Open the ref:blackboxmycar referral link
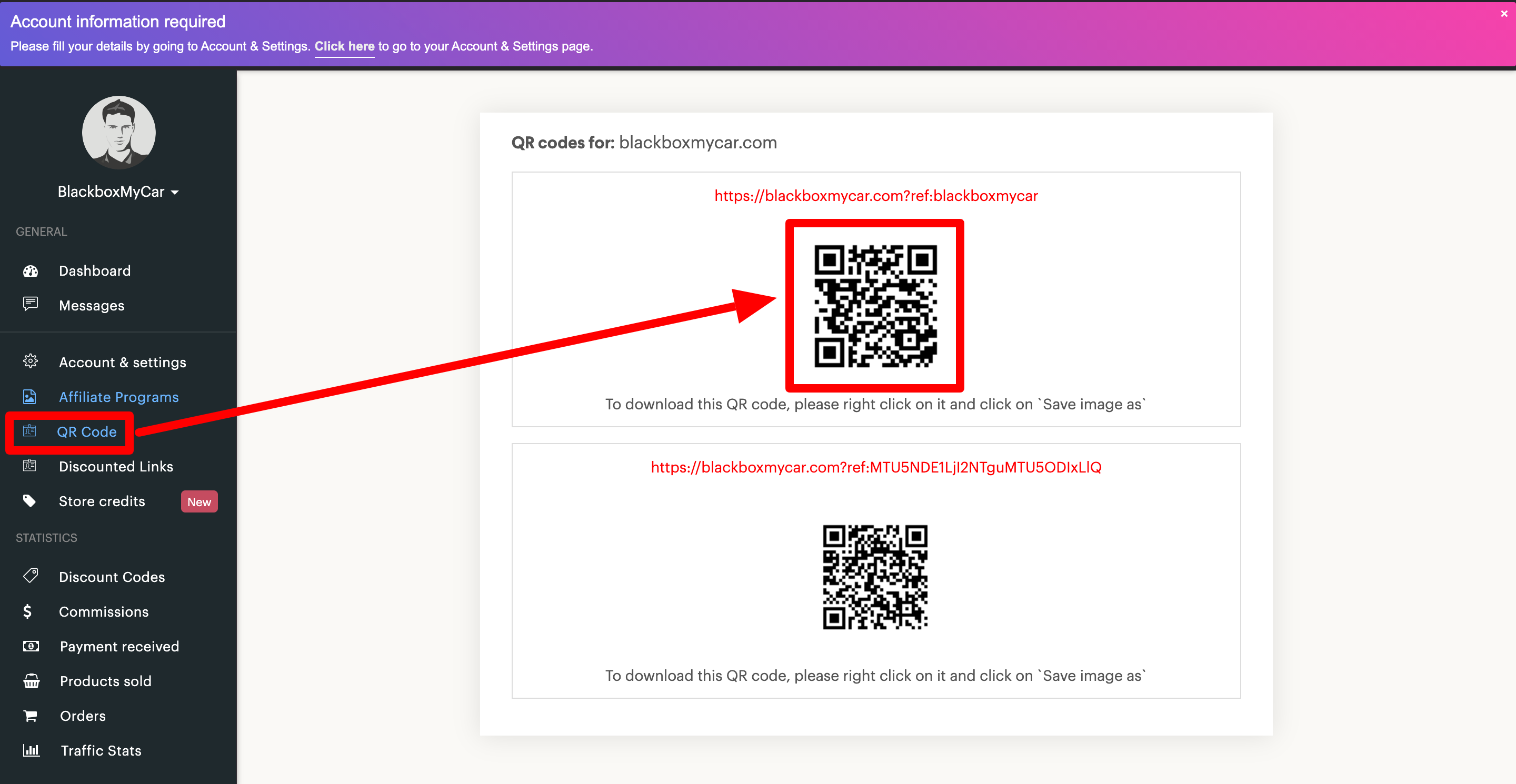 [x=876, y=196]
